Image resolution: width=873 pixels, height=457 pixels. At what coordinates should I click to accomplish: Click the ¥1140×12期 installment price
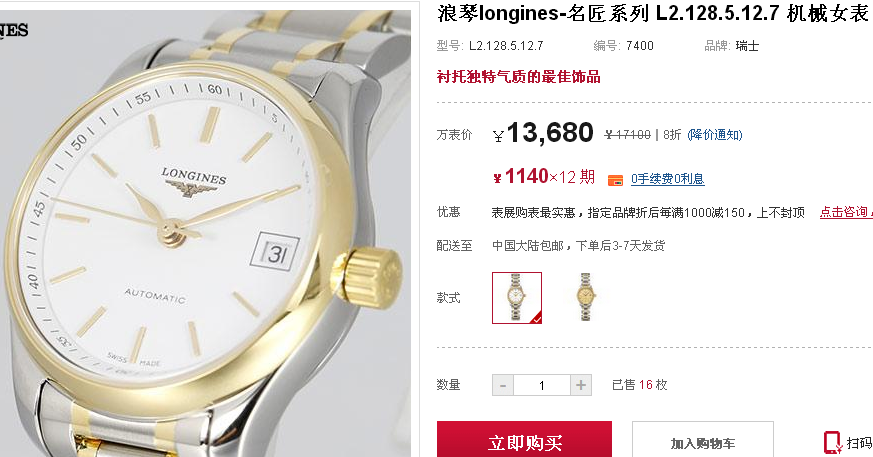[x=544, y=177]
